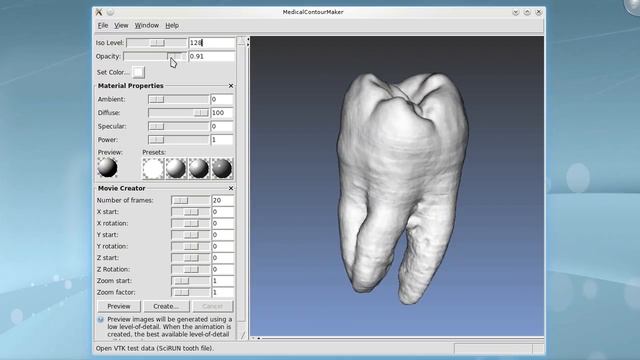This screenshot has height=360, width=640.
Task: Click the Iso Level value field
Action: [211, 42]
